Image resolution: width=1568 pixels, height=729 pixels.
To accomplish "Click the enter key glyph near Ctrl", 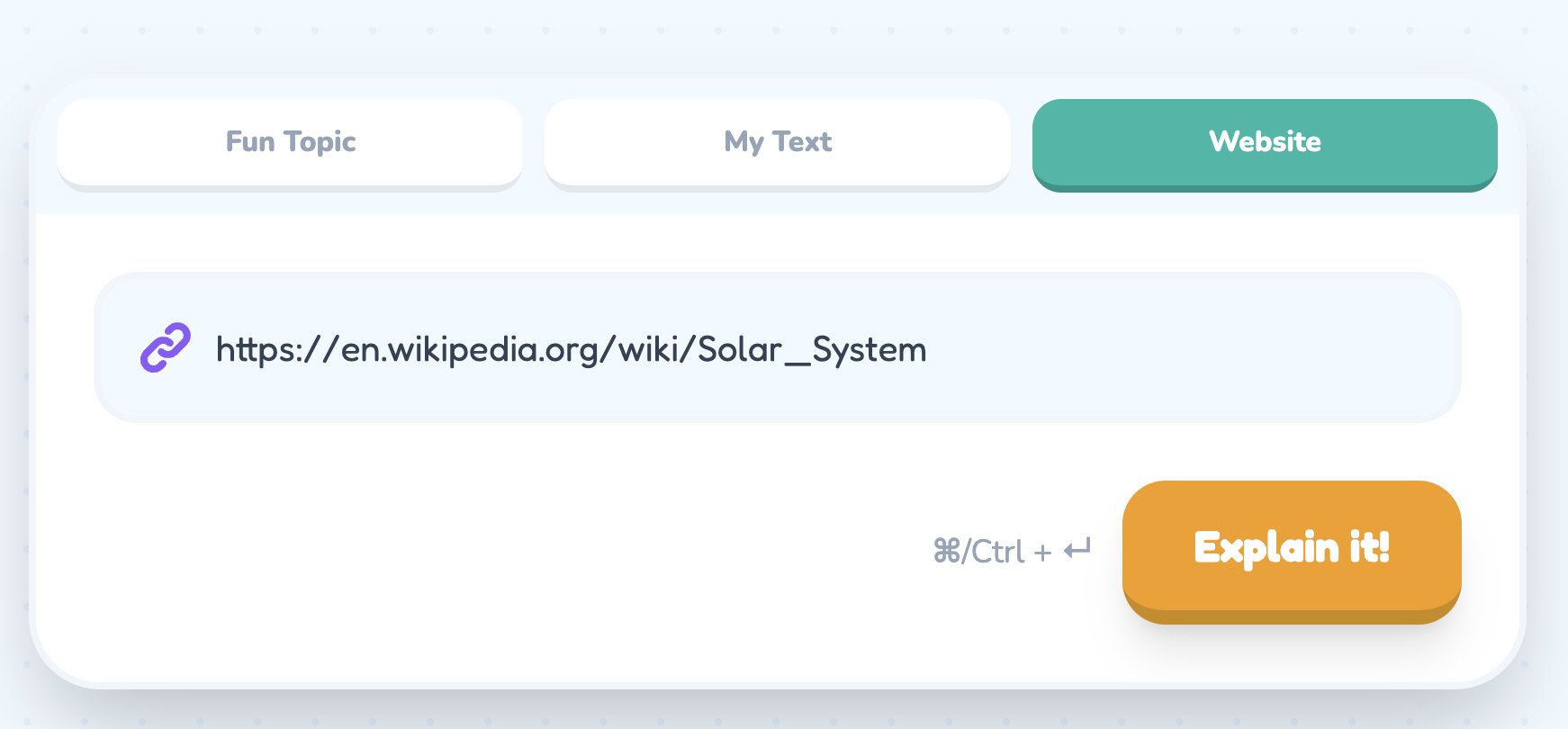I will click(x=1077, y=549).
